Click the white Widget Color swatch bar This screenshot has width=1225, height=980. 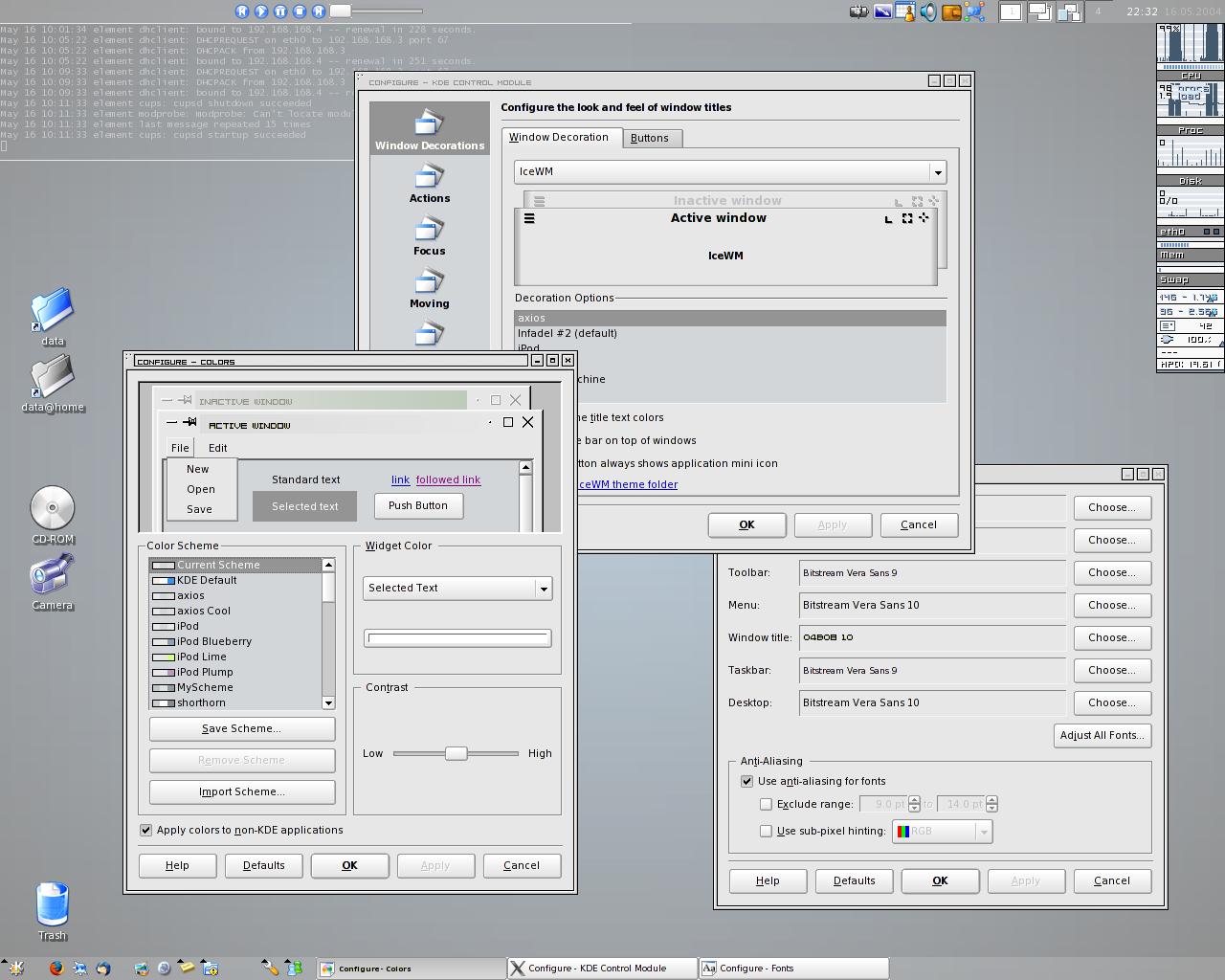[457, 638]
